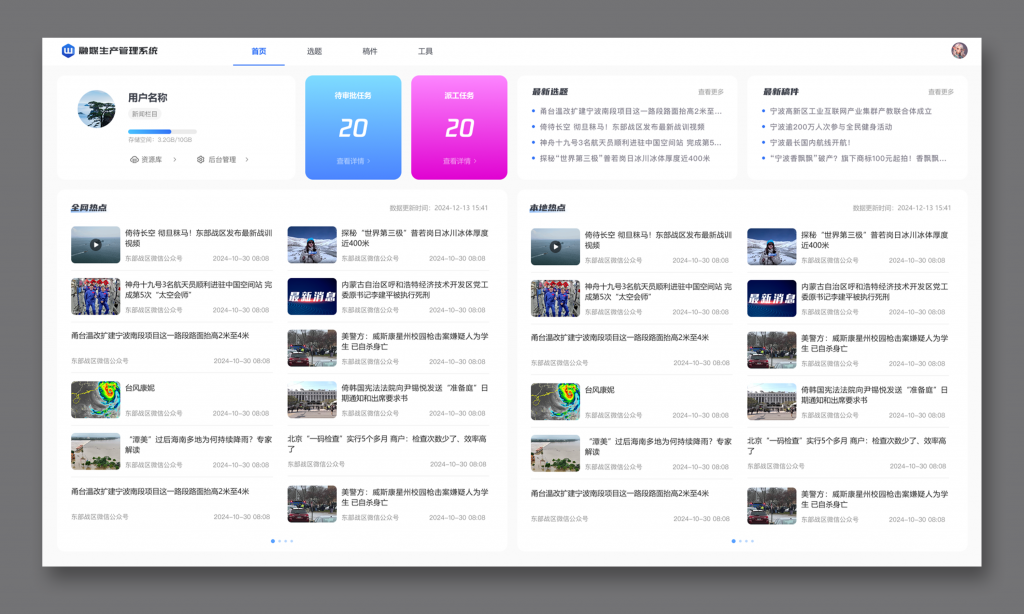Expand the arrow next to 后台管理
This screenshot has width=1024, height=614.
[x=247, y=159]
